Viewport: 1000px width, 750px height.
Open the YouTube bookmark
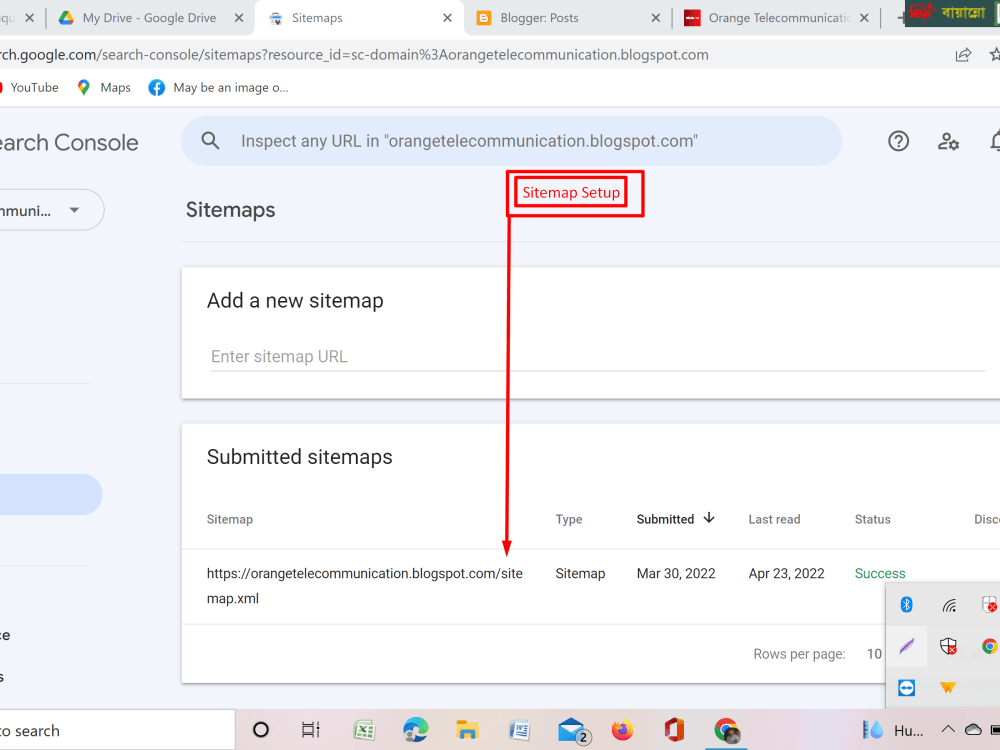tap(29, 87)
